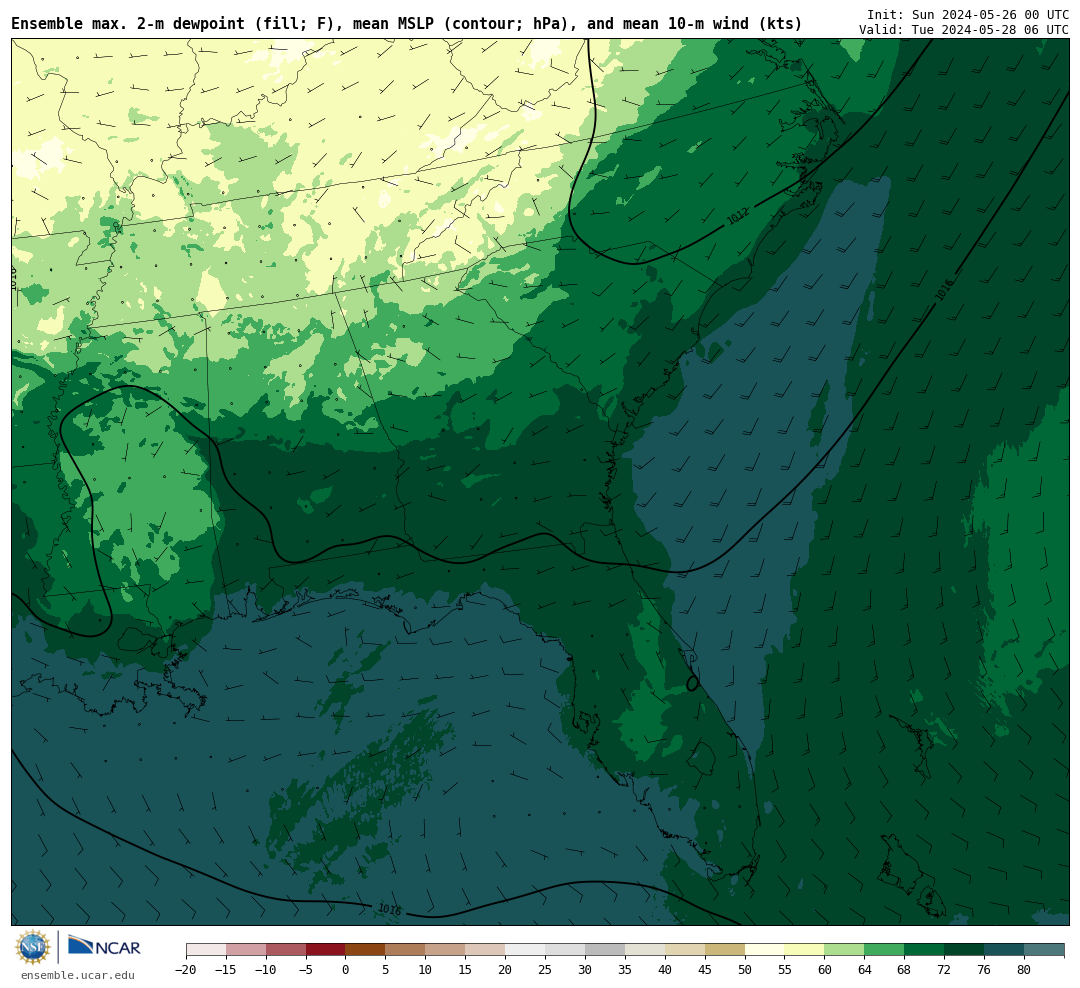
Task: Click the −20 colorbar tick label
Action: (x=186, y=970)
